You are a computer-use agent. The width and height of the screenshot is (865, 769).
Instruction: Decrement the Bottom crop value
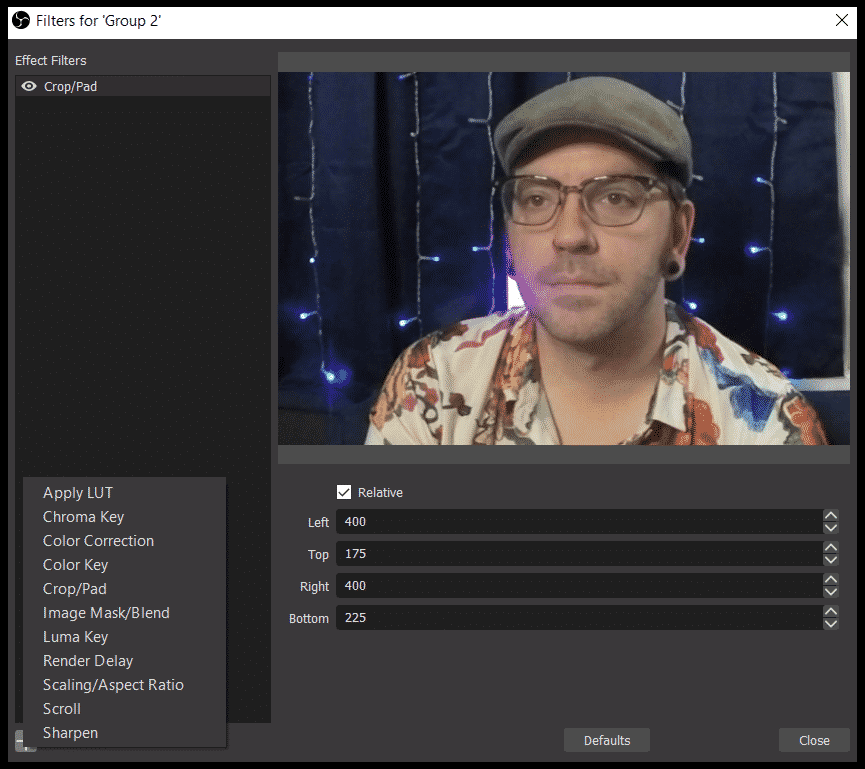[x=831, y=623]
